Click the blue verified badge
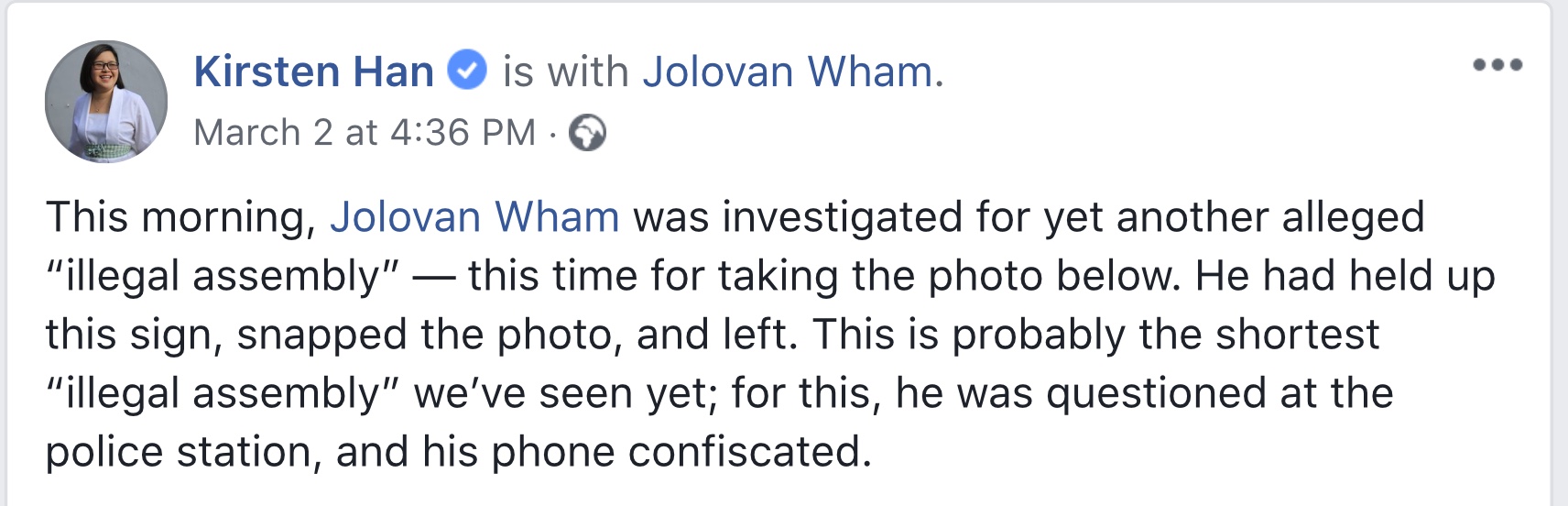This screenshot has height=506, width=1568. 467,71
